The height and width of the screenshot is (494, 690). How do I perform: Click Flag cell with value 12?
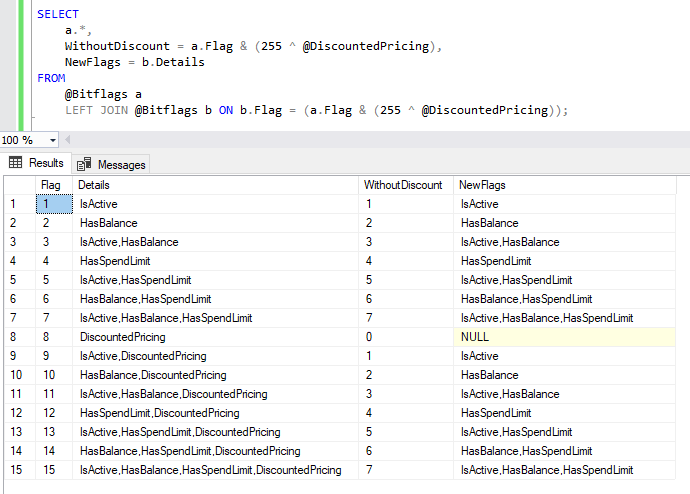tap(54, 413)
